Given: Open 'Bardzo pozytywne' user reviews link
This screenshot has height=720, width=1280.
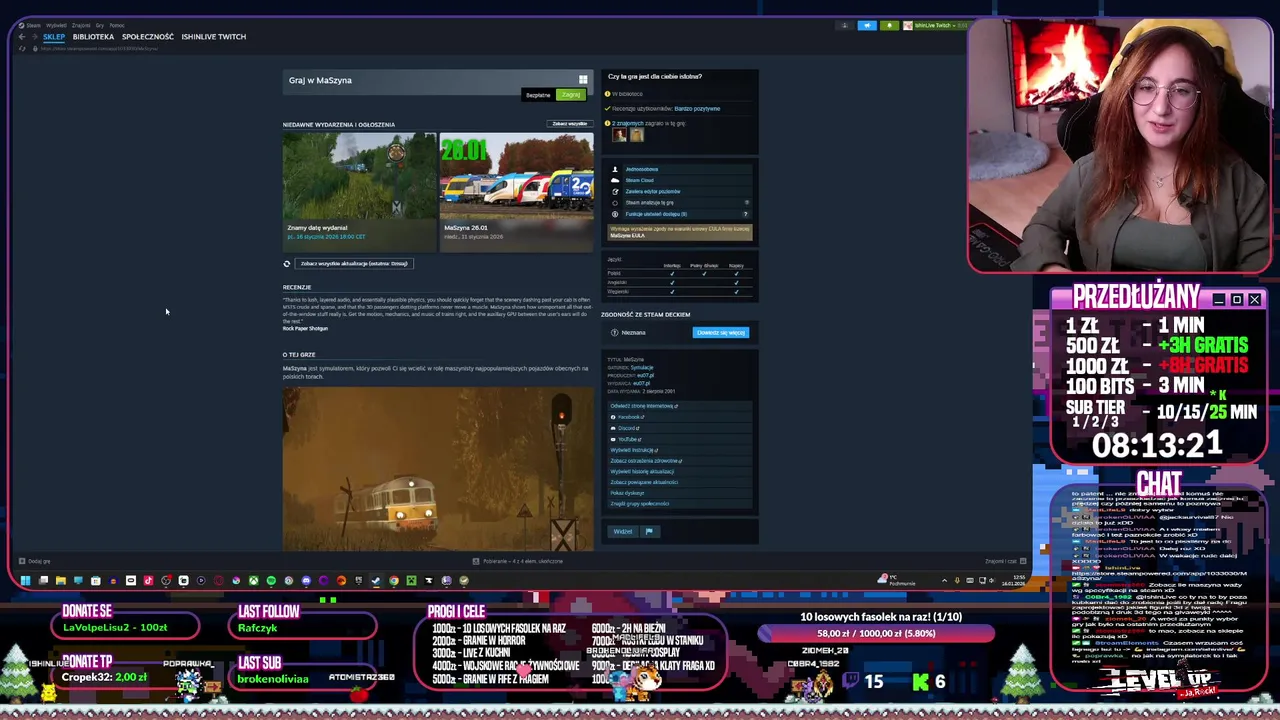Looking at the screenshot, I should point(697,108).
